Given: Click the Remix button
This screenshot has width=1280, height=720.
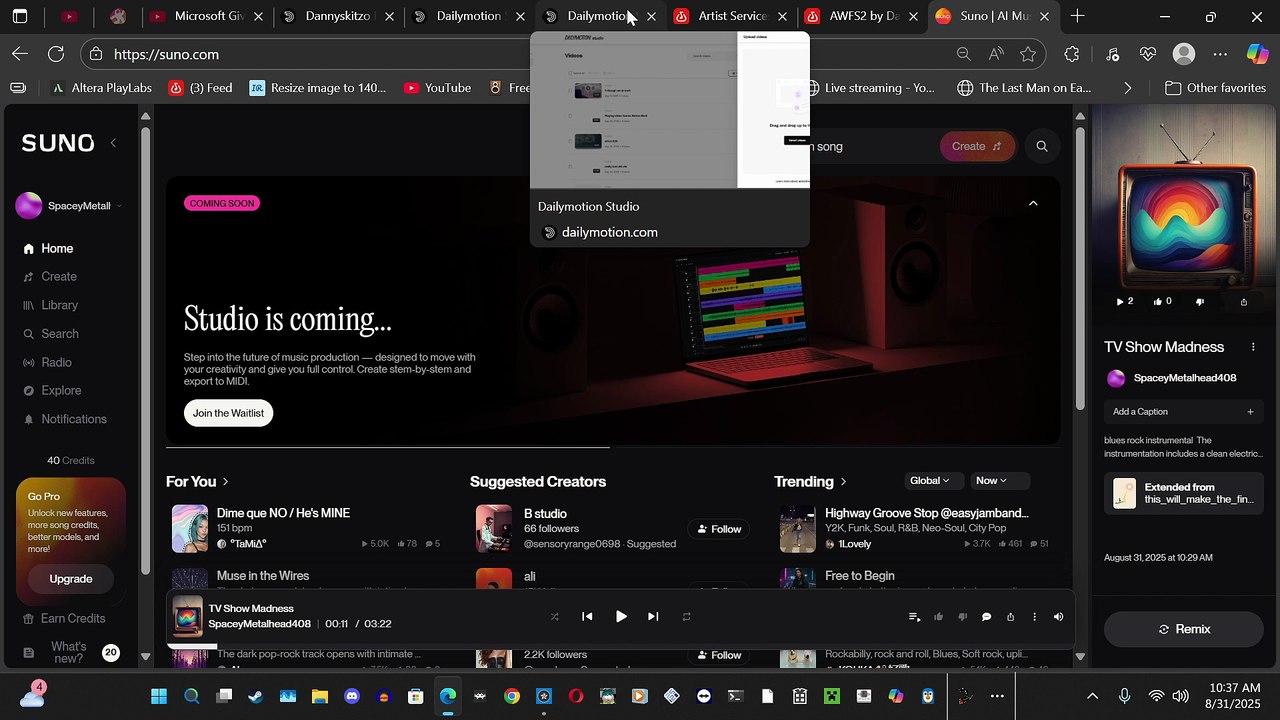Looking at the screenshot, I should pos(1184,629).
